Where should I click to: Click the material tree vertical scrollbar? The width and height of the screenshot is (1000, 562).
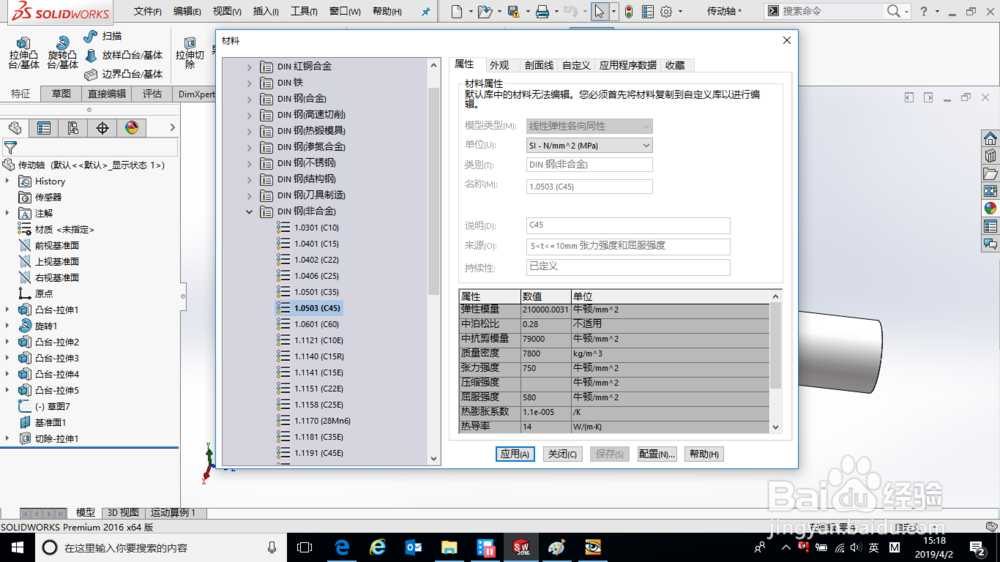434,191
